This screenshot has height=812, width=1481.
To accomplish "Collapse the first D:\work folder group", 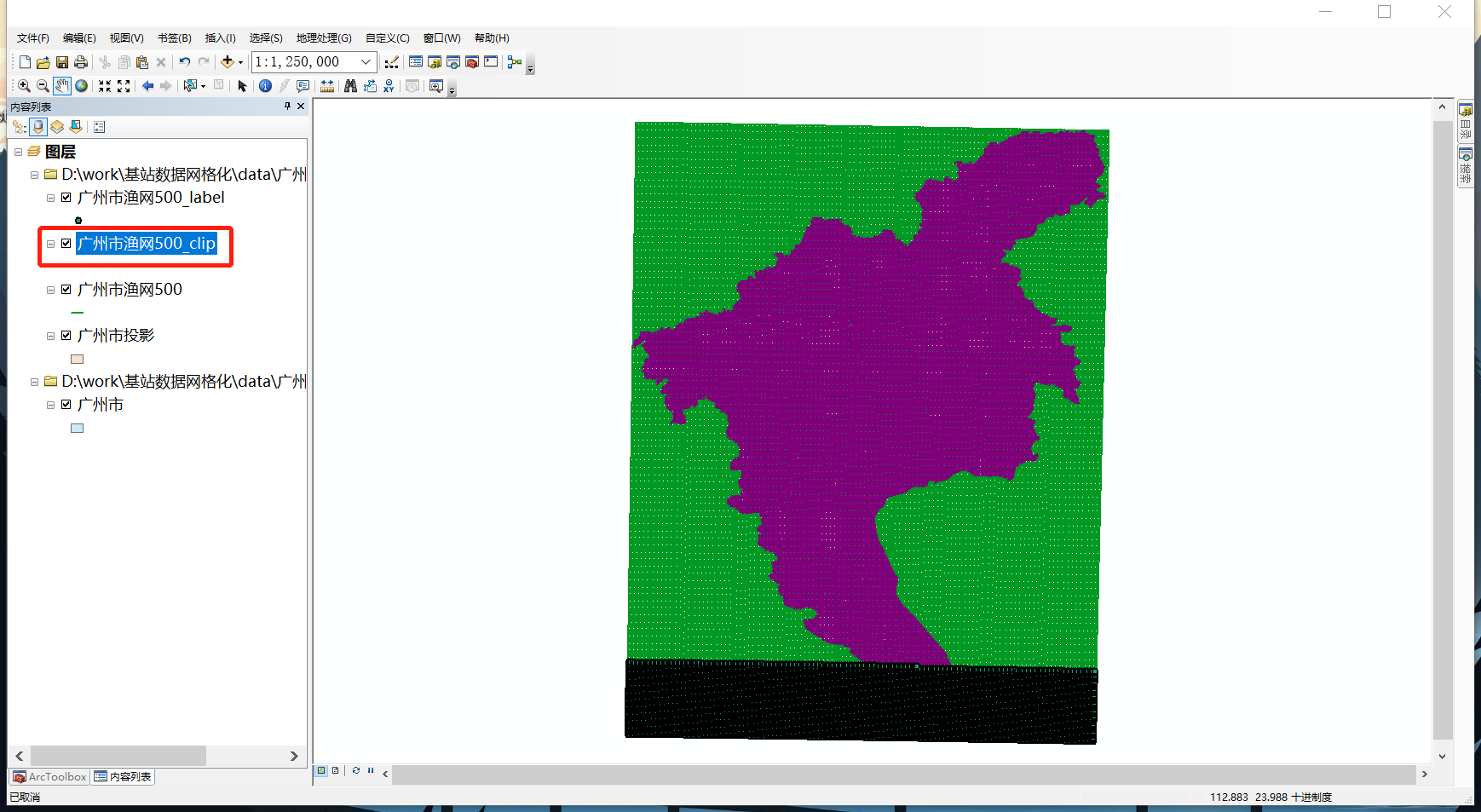I will tap(34, 175).
